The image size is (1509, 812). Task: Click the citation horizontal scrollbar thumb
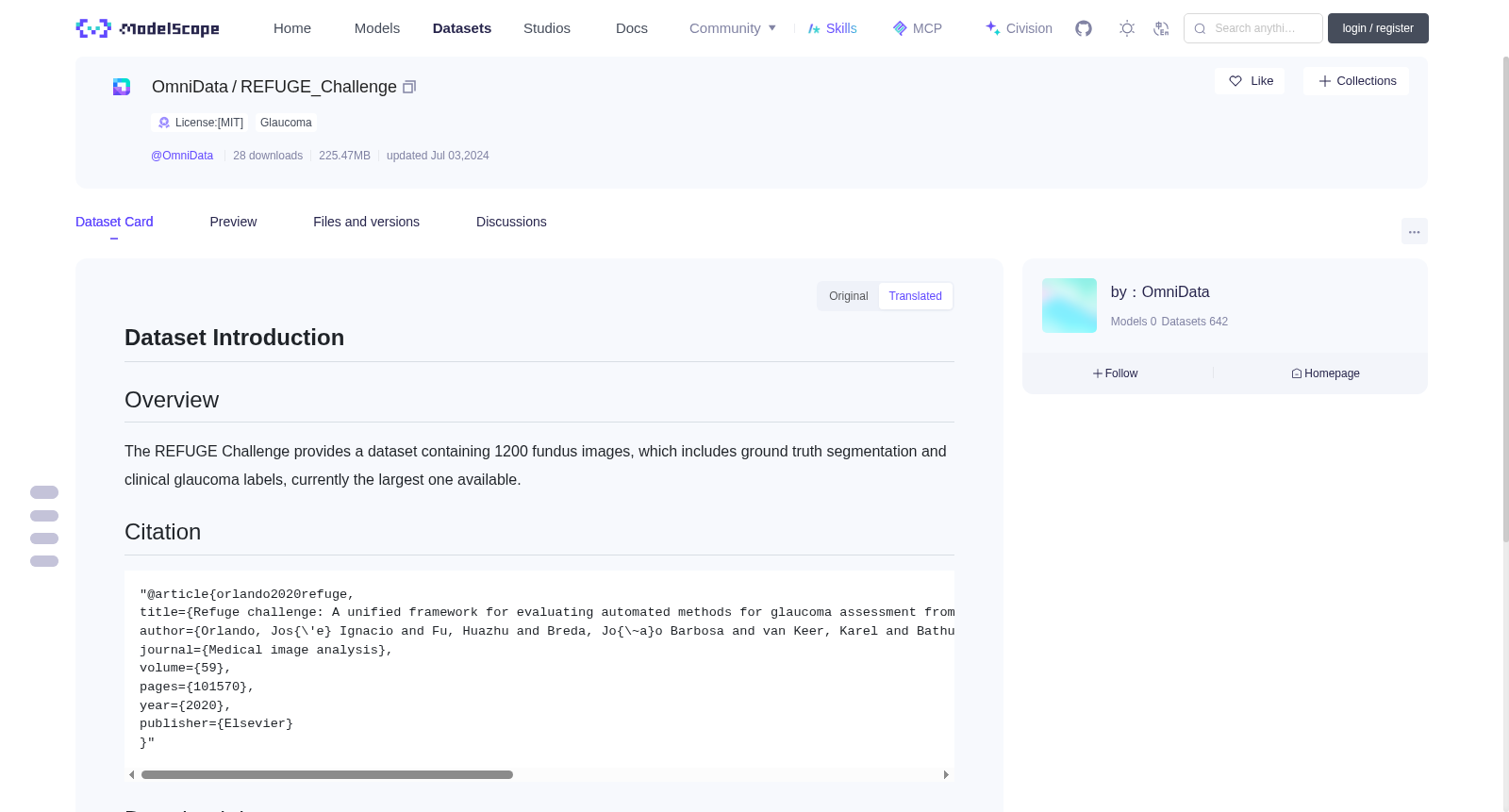[x=327, y=775]
